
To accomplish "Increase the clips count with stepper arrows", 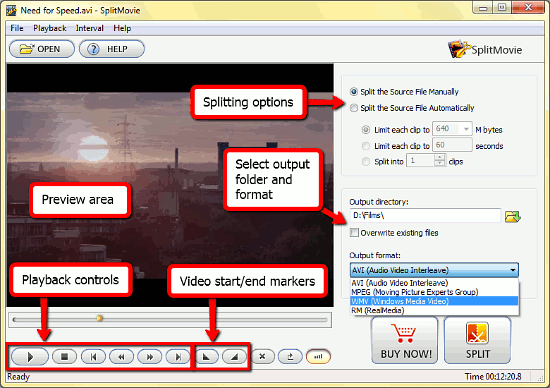I will point(440,158).
